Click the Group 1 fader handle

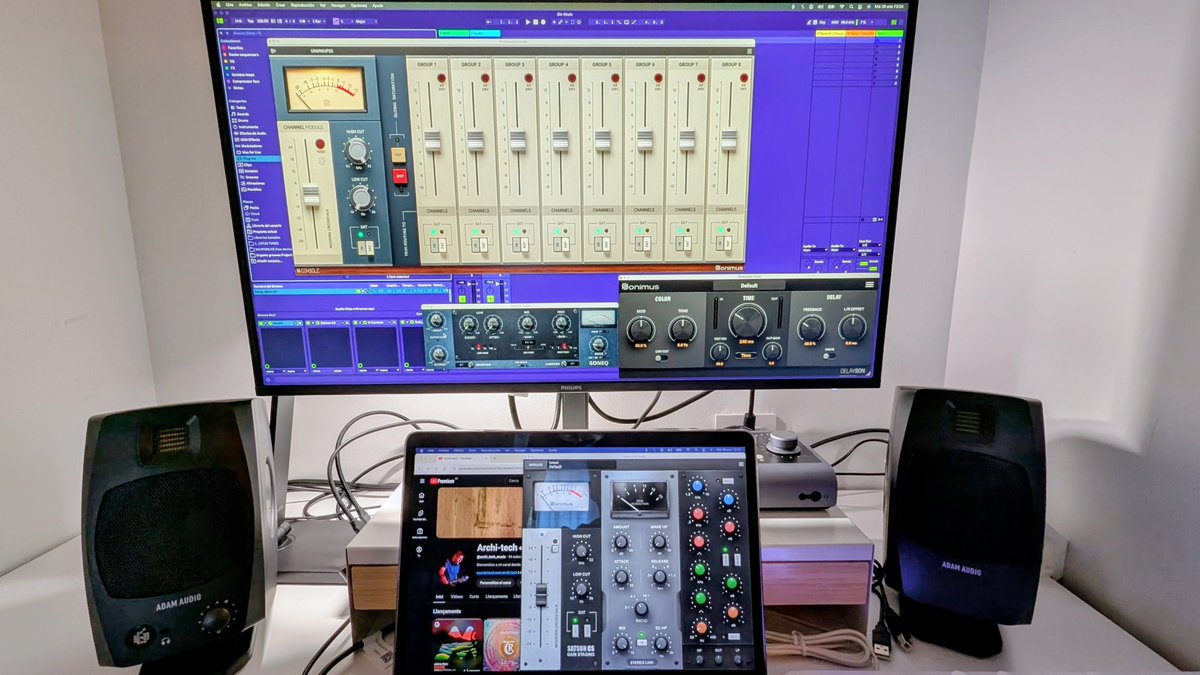433,140
